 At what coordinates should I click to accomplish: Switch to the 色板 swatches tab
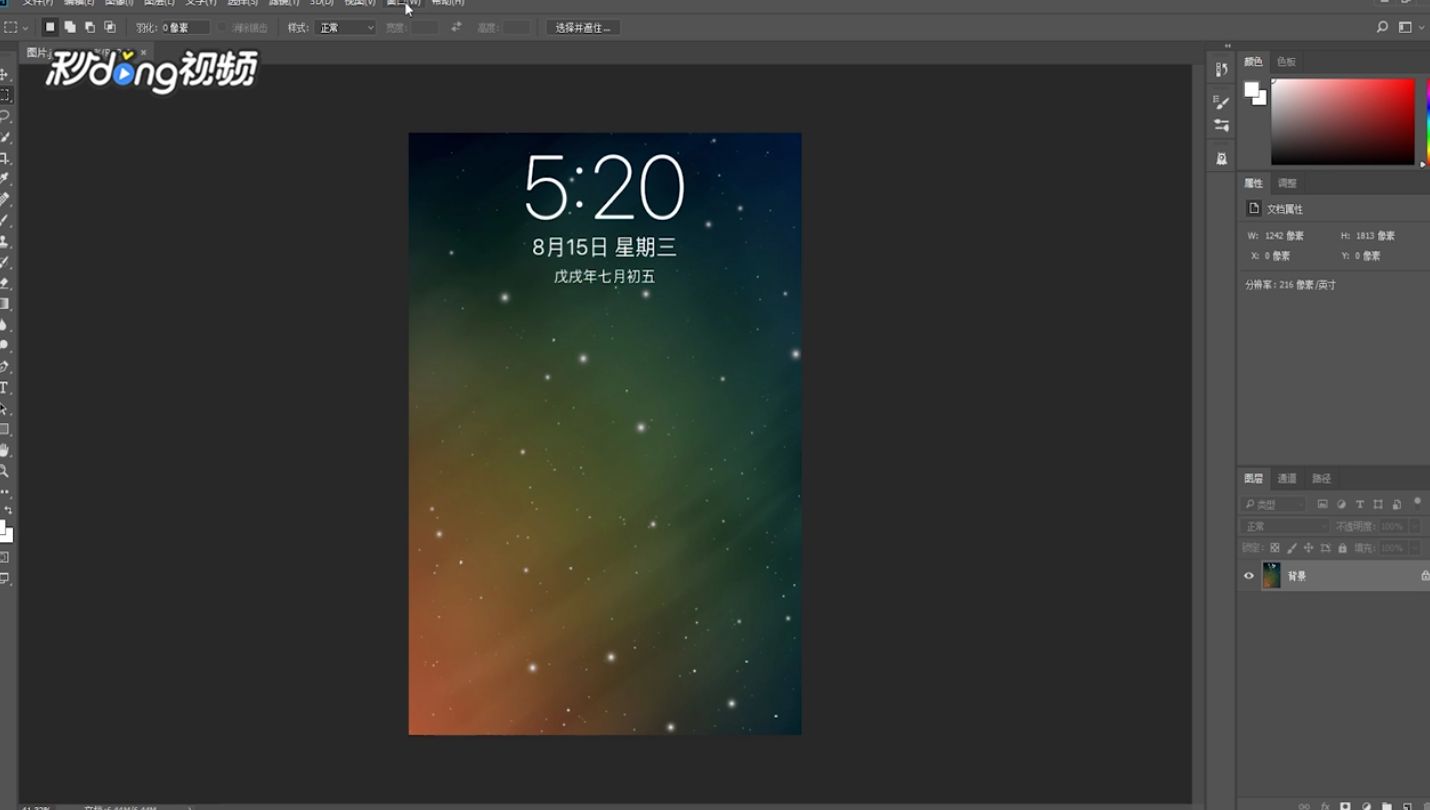click(1286, 62)
